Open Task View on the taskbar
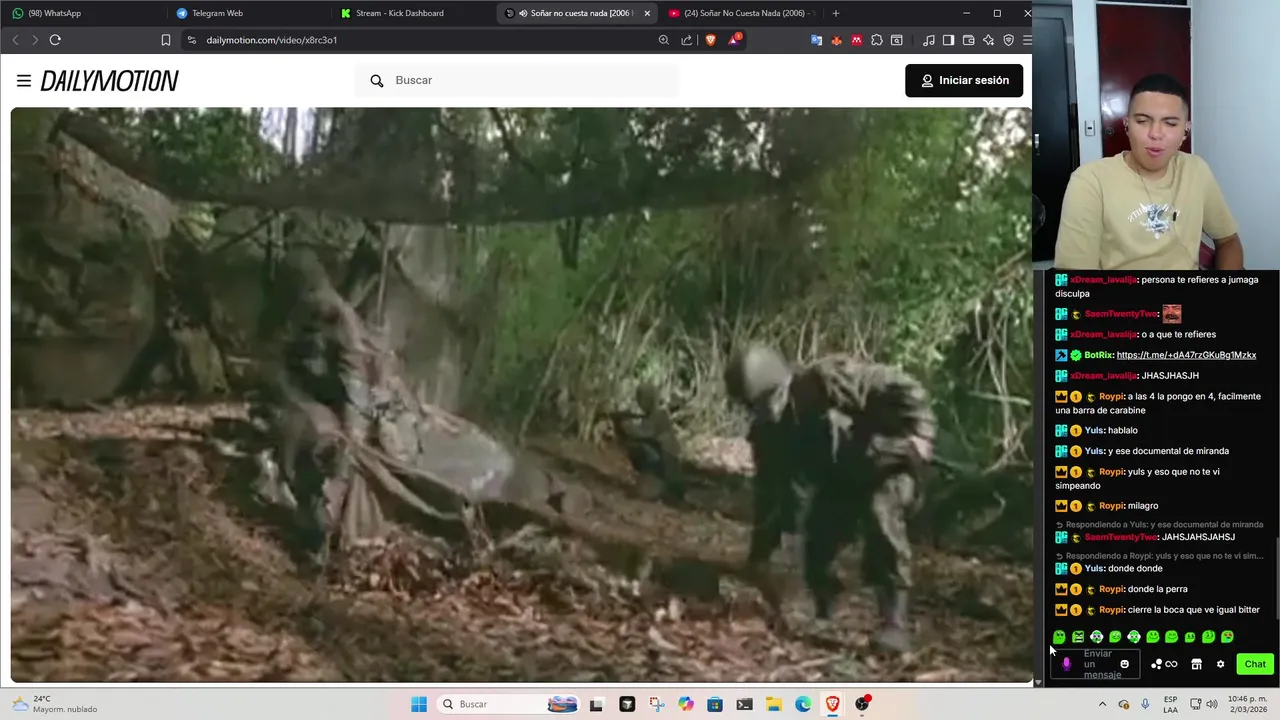Viewport: 1280px width, 720px height. (x=596, y=704)
